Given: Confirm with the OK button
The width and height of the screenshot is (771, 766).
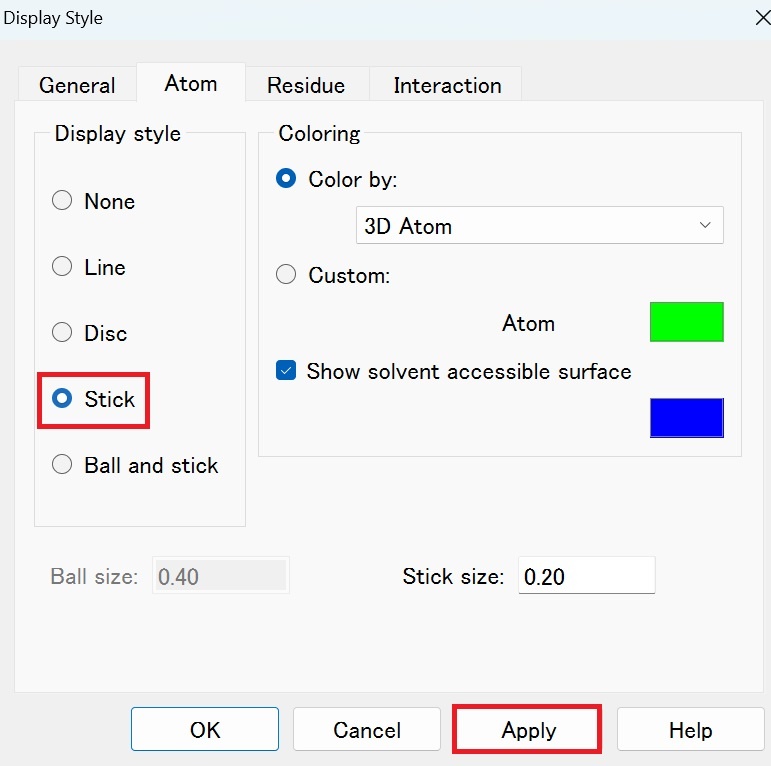Looking at the screenshot, I should click(x=205, y=729).
